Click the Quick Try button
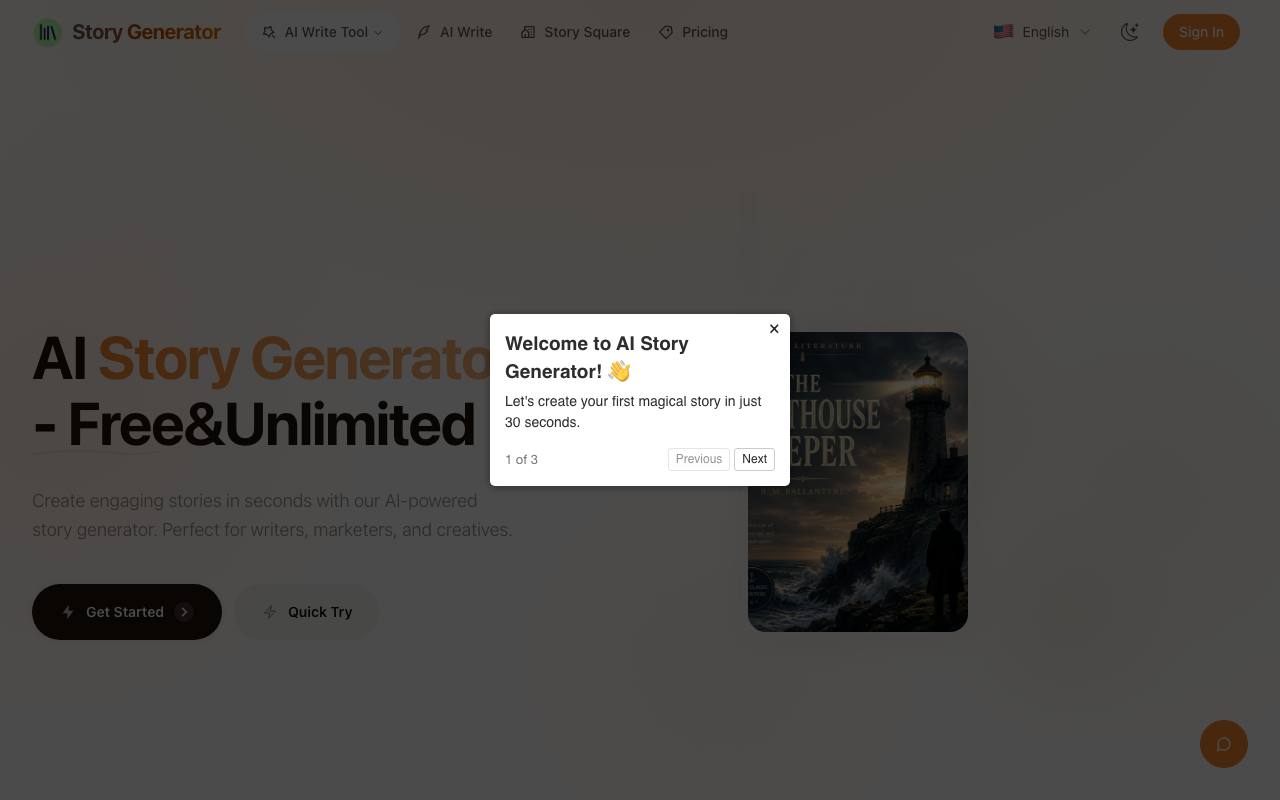The image size is (1280, 800). (x=307, y=612)
